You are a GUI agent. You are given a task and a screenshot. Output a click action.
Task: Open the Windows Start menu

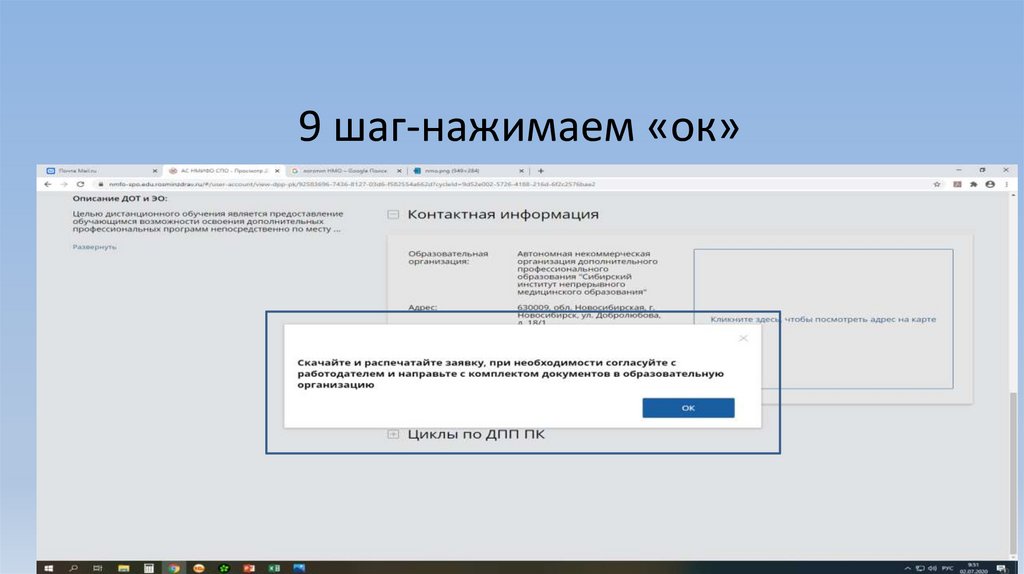click(48, 568)
